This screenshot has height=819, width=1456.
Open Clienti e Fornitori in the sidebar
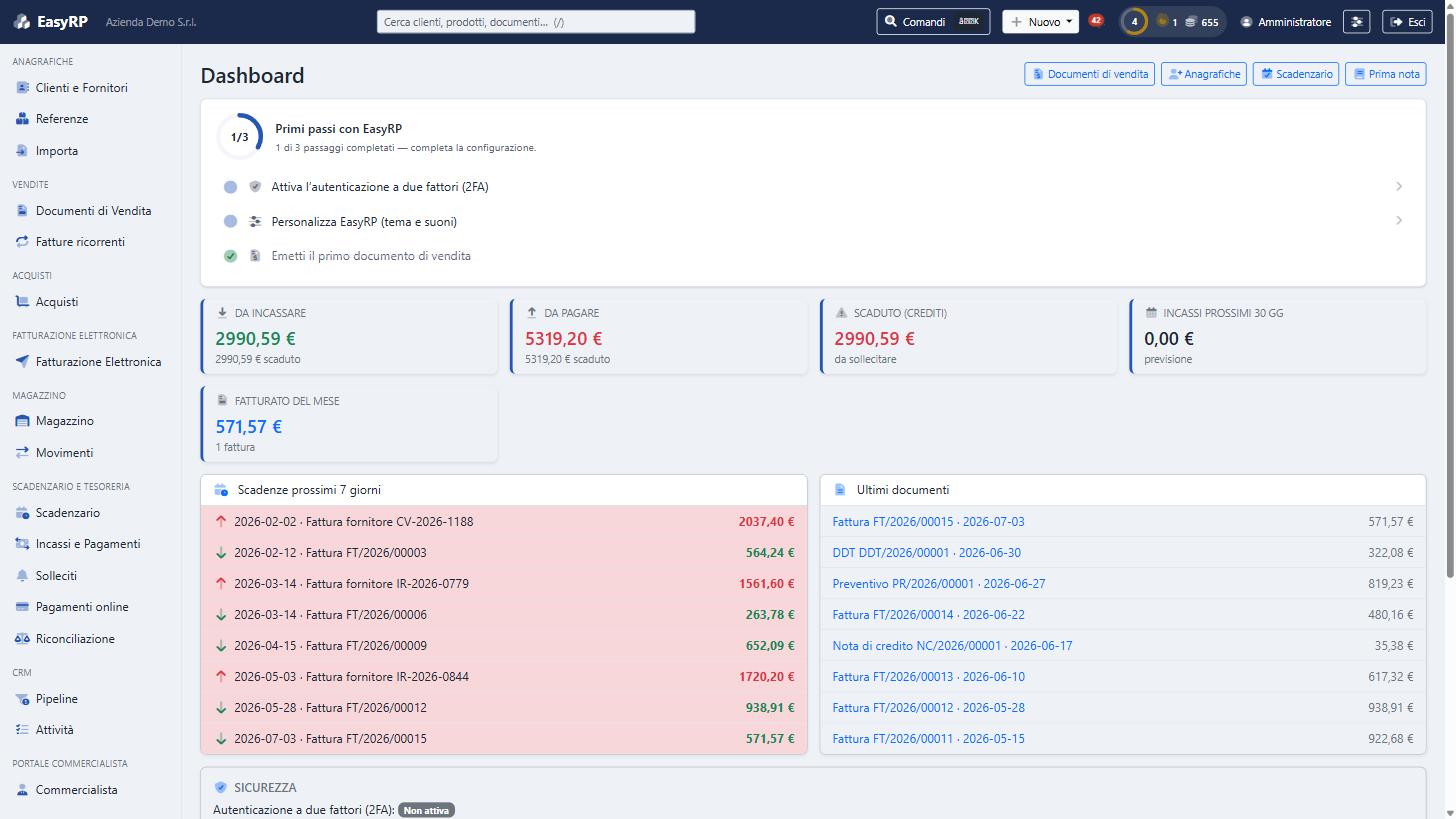pyautogui.click(x=81, y=88)
